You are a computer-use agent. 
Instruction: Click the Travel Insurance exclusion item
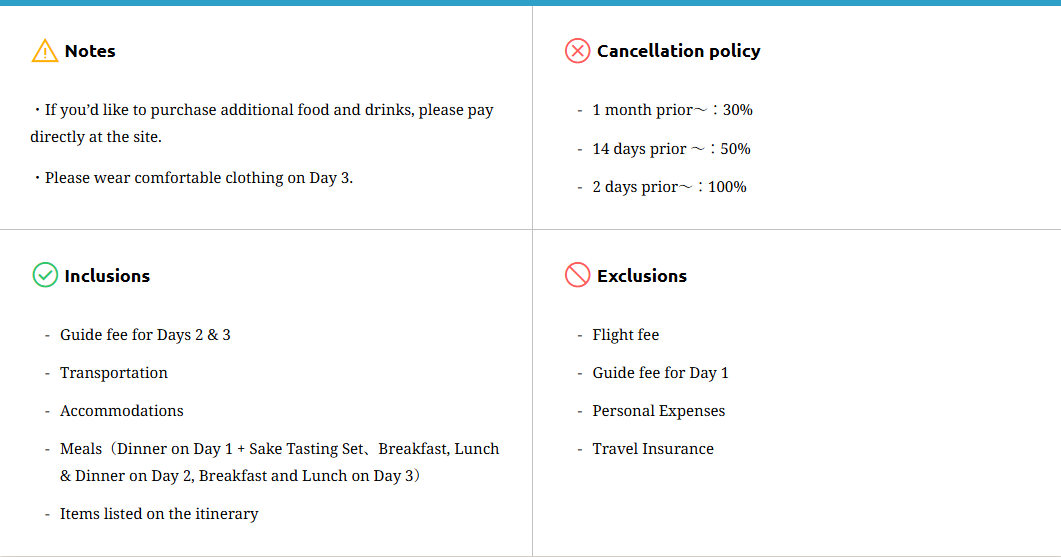click(x=653, y=449)
